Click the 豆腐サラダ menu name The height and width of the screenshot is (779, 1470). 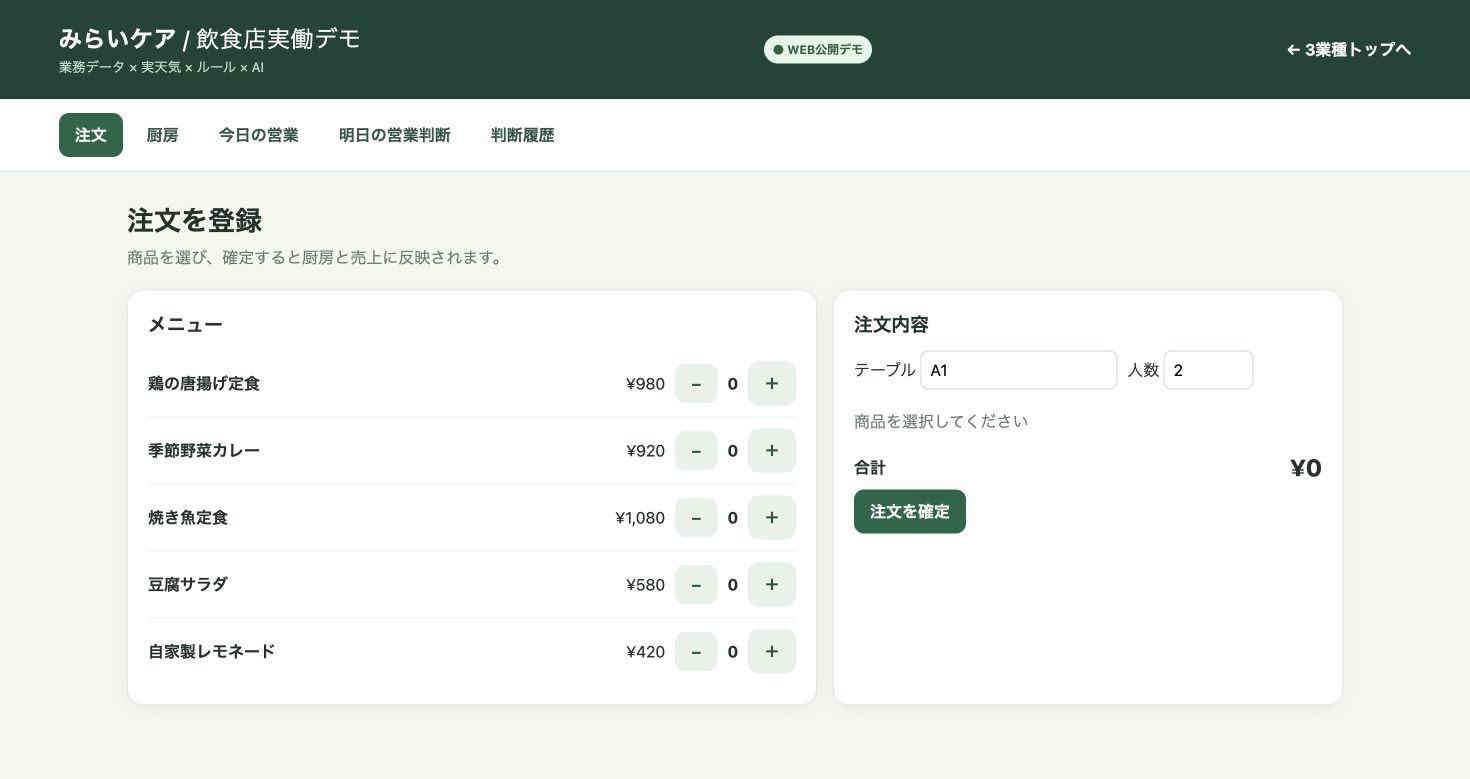tap(188, 585)
